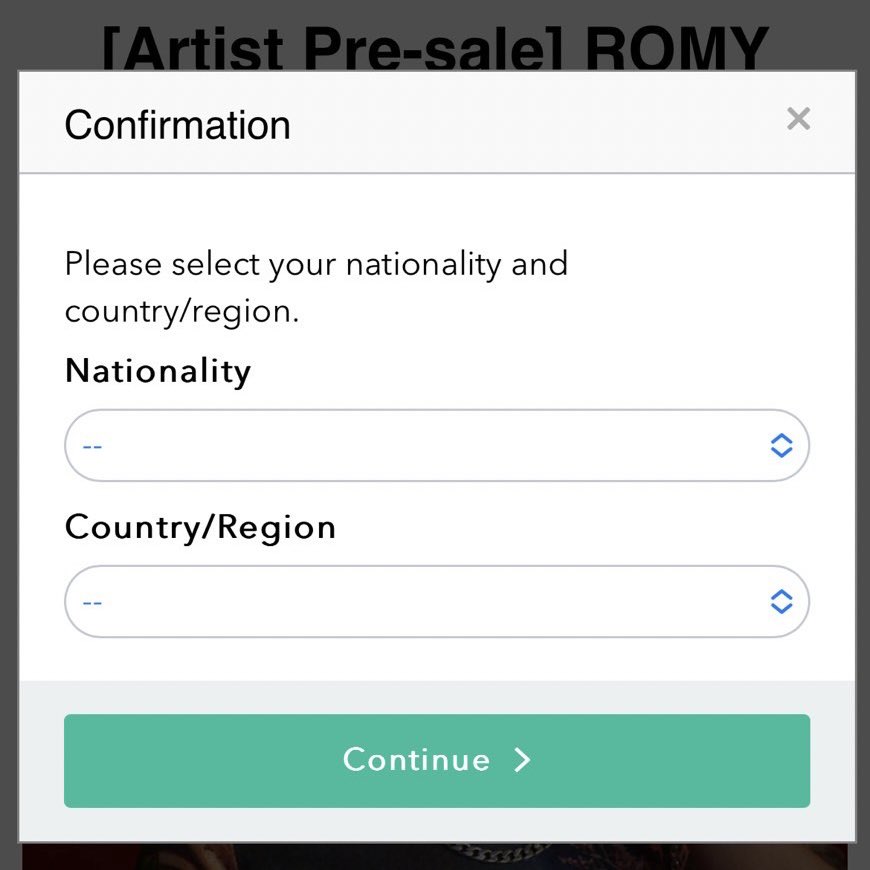Select the '--' placeholder in Nationality field
The image size is (870, 870).
point(92,447)
